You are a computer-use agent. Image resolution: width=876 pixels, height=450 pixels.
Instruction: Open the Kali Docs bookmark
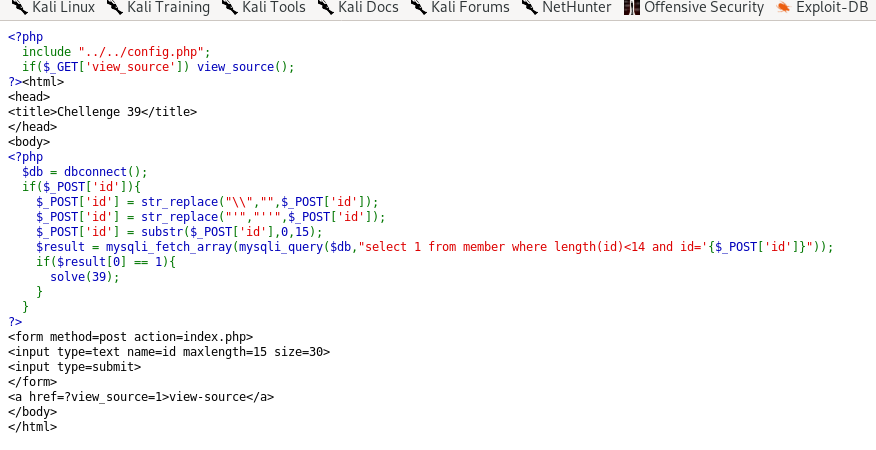[x=358, y=7]
